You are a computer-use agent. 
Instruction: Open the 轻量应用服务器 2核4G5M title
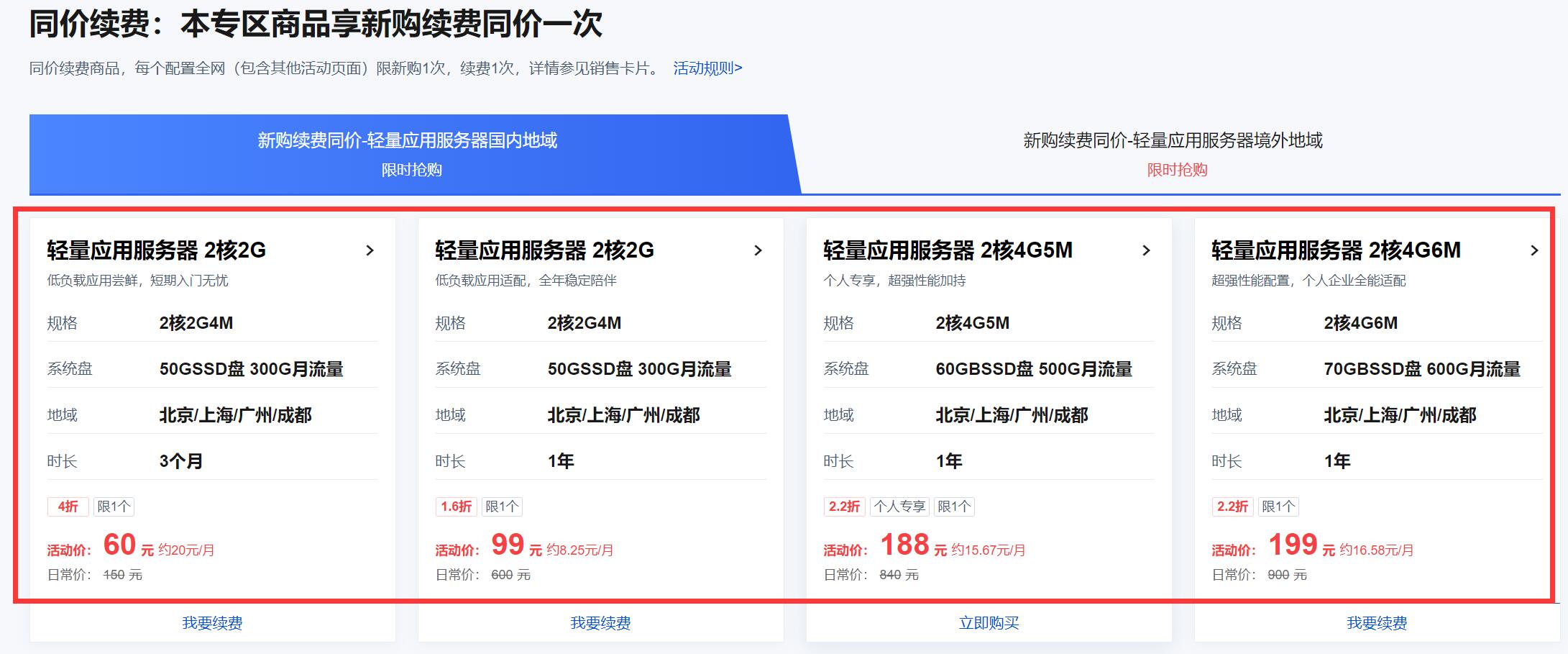coord(948,250)
